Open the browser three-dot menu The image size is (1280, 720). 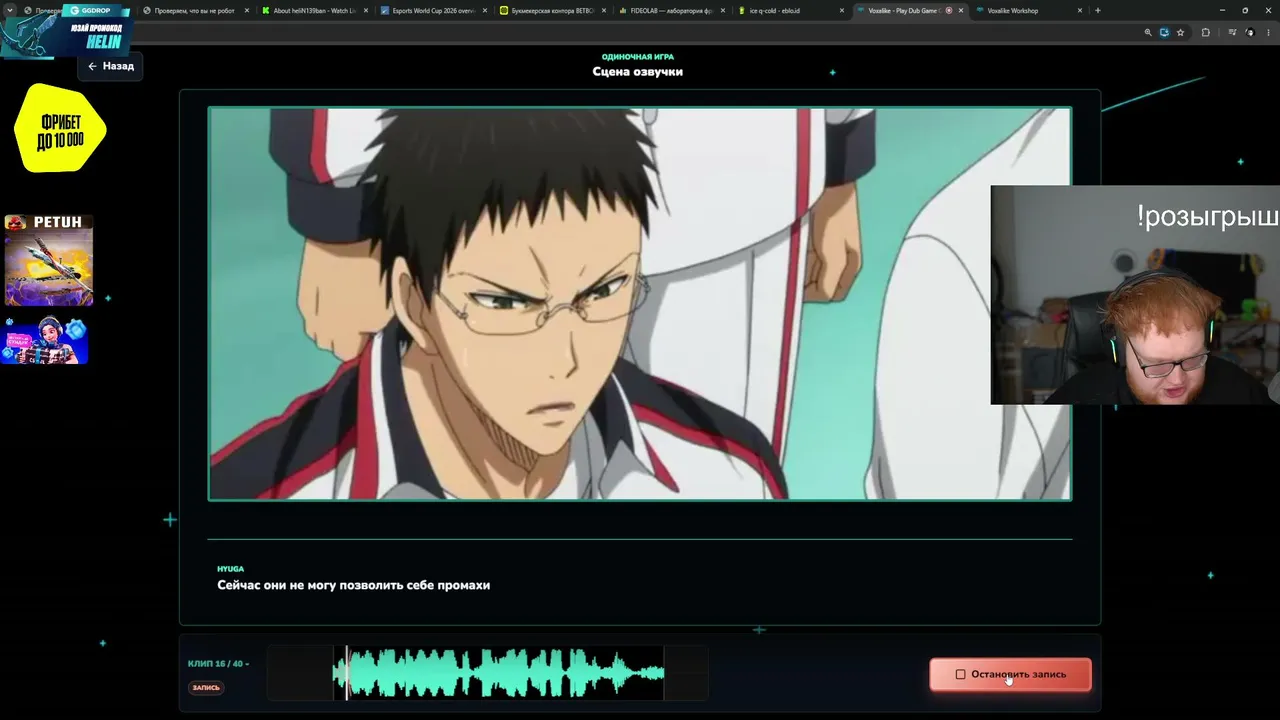click(x=1267, y=33)
